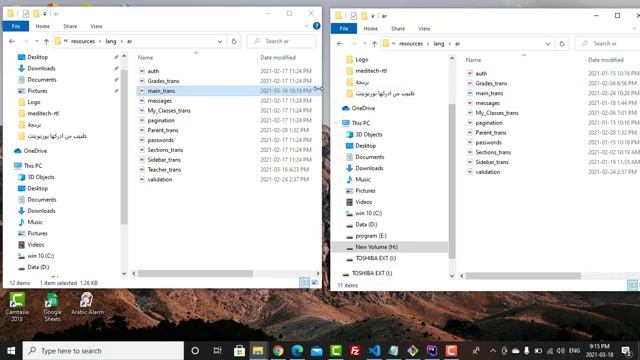Viewport: 640px width, 360px height.
Task: Open View tab in right window
Action: coord(424,29)
